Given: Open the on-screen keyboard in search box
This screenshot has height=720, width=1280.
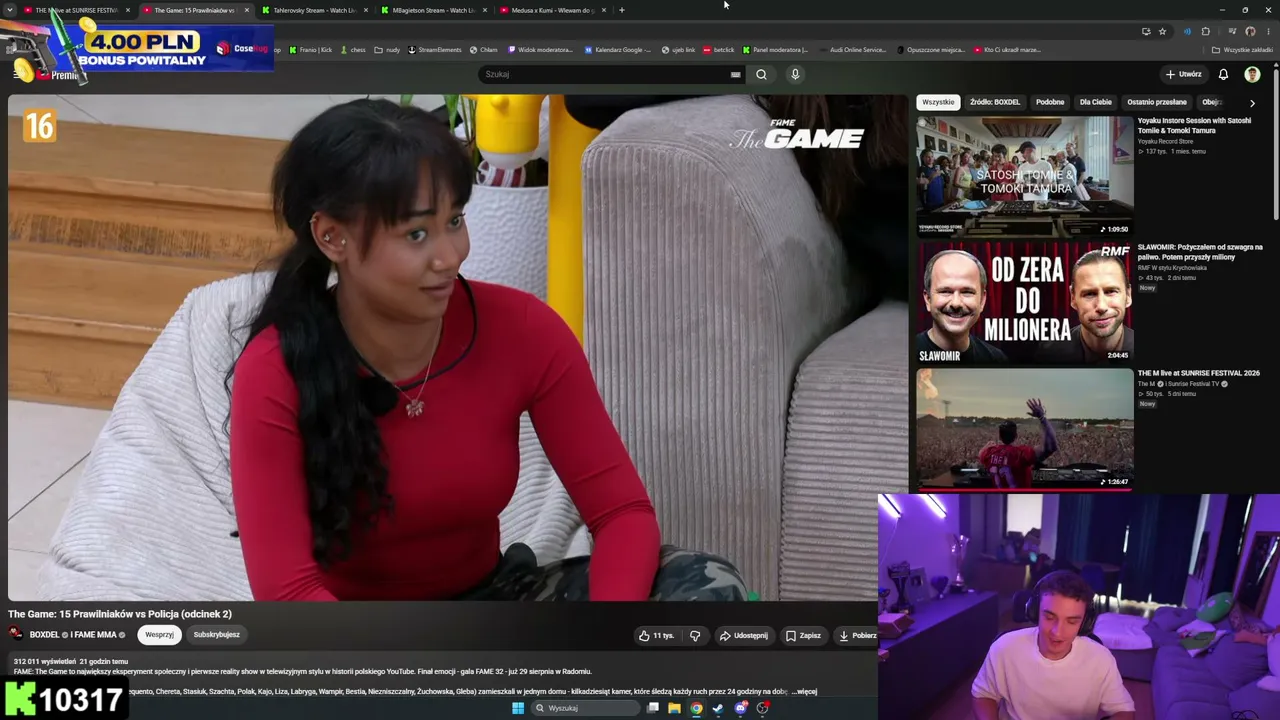Looking at the screenshot, I should click(x=735, y=74).
